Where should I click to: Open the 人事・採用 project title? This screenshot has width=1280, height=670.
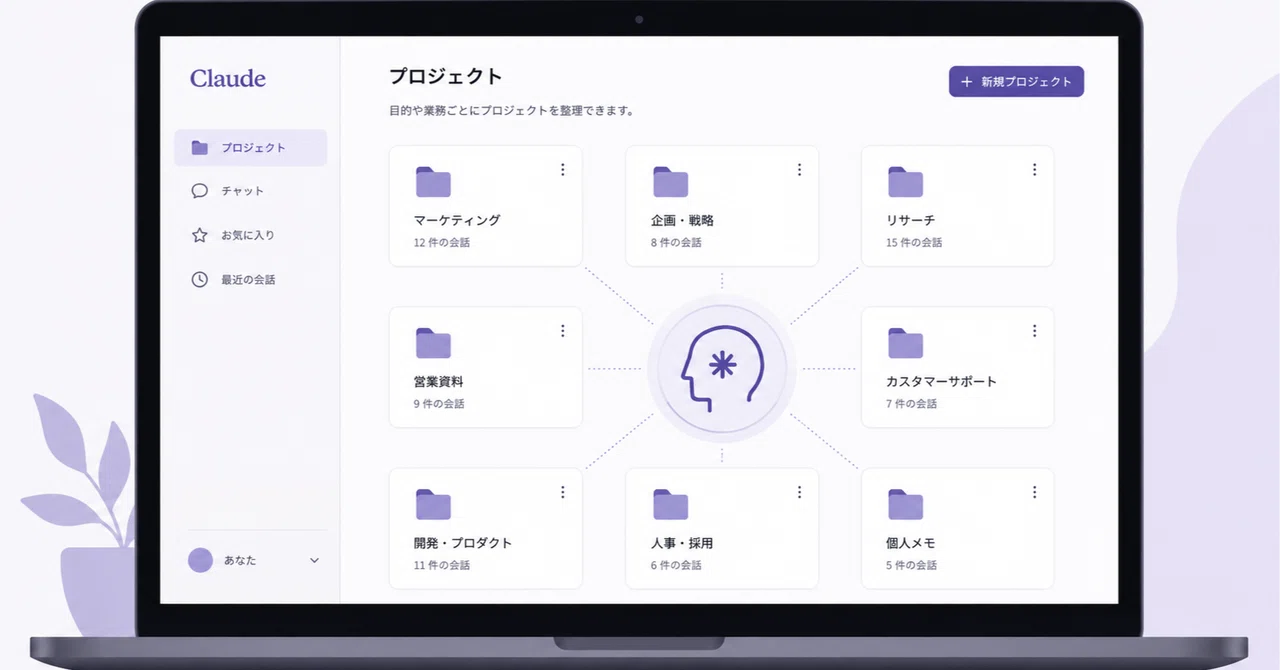point(681,543)
